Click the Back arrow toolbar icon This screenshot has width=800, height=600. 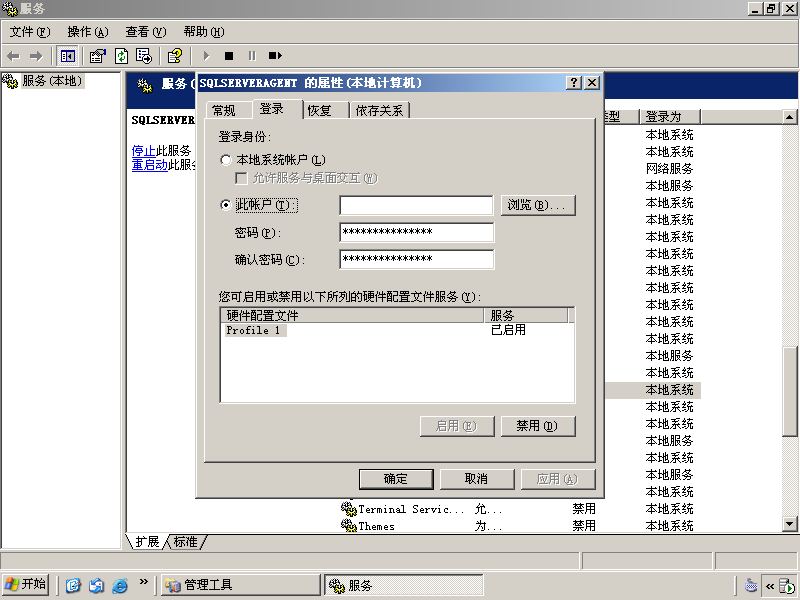click(x=13, y=56)
